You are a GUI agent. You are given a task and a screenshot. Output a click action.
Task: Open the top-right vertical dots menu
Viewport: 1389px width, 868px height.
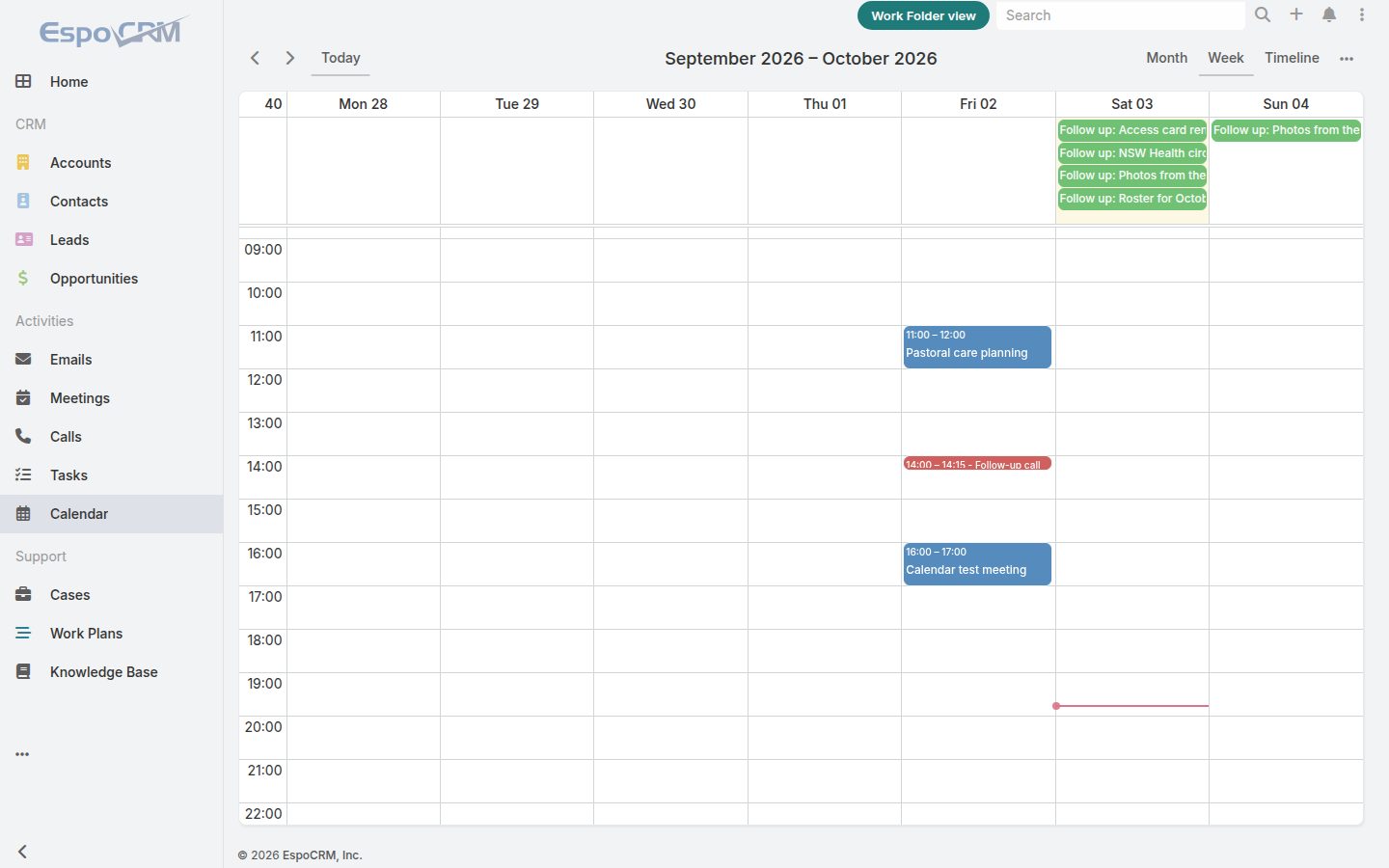coord(1362,14)
